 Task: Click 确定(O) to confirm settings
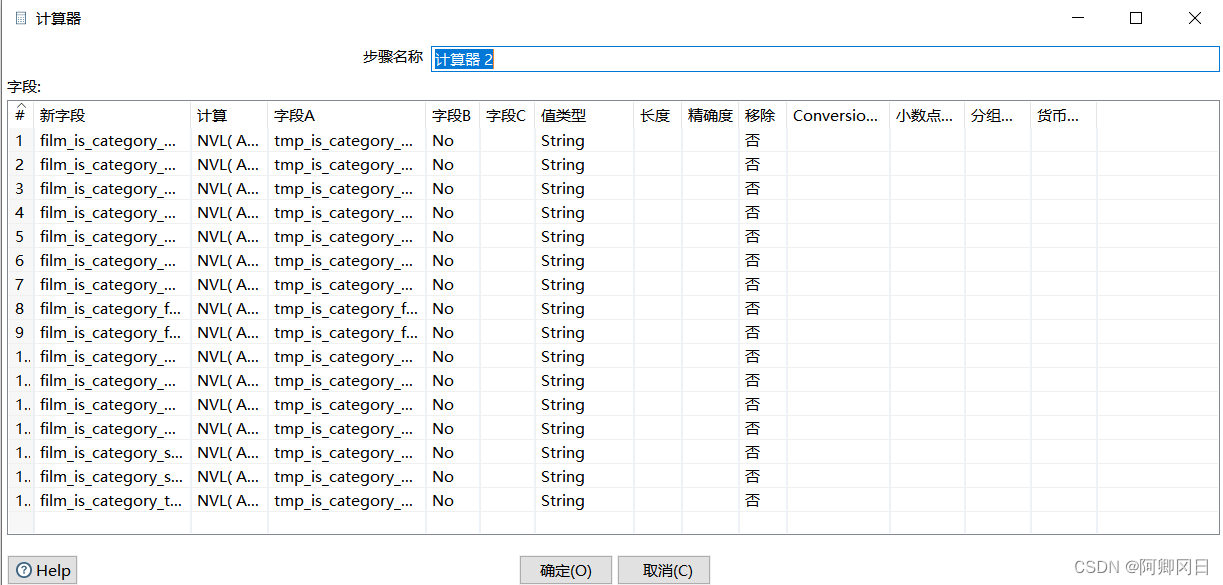tap(565, 570)
